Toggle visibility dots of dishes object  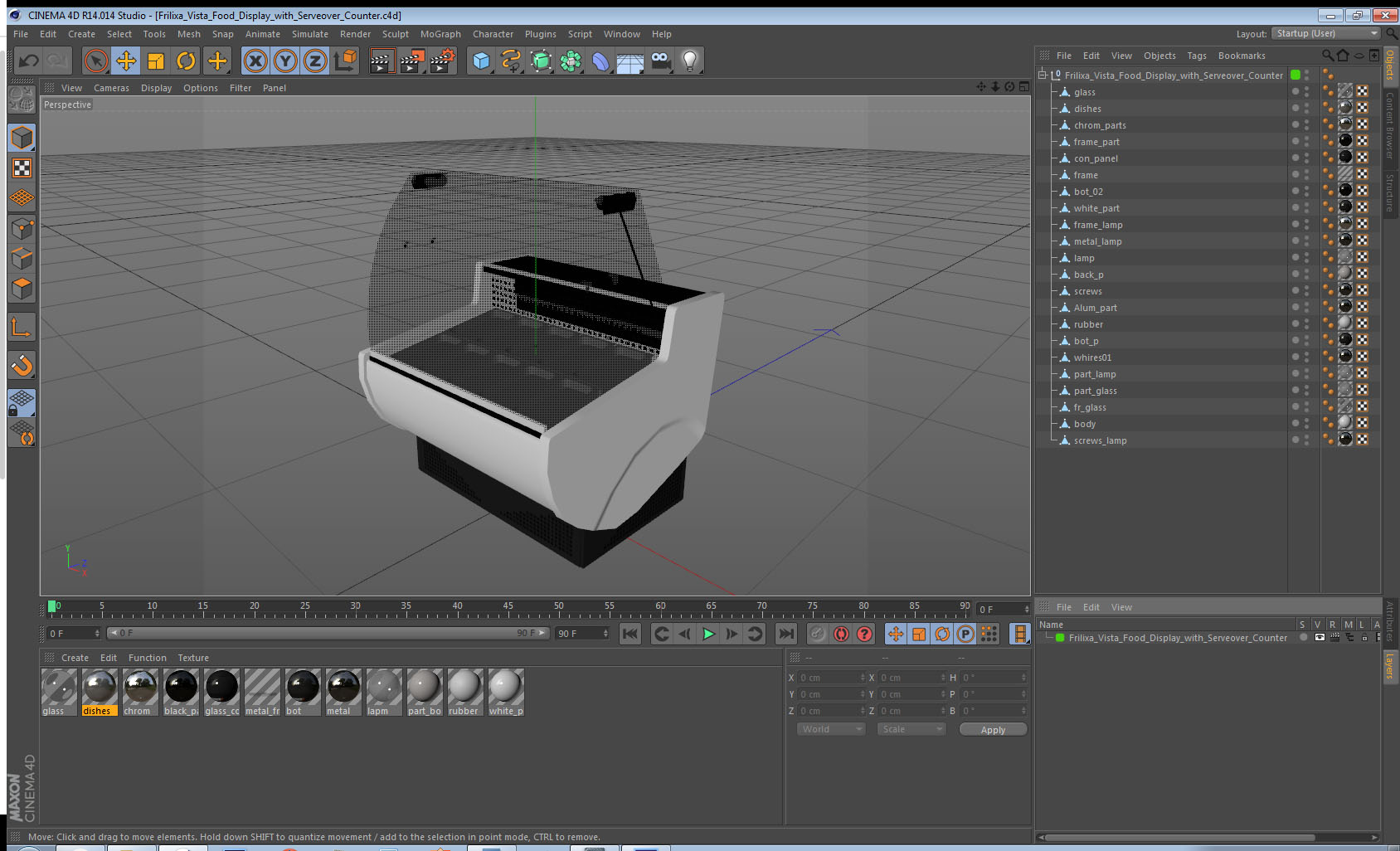(1306, 109)
